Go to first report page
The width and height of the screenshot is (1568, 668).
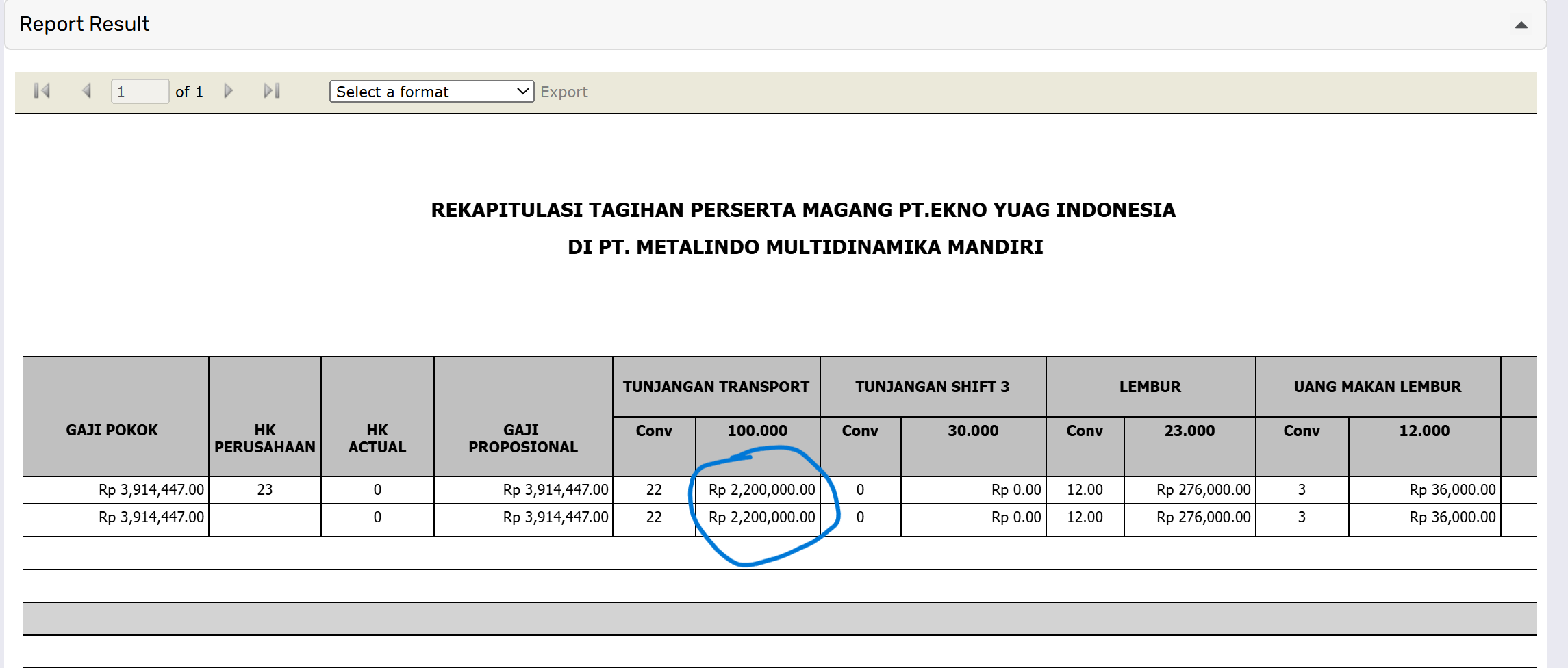tap(42, 90)
